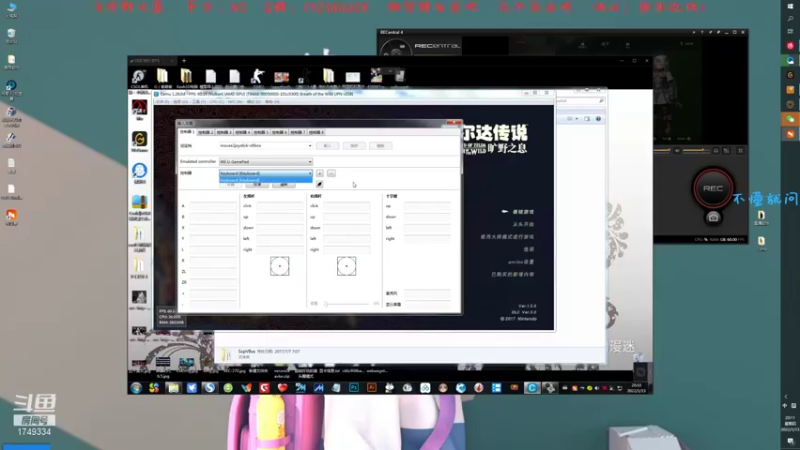Open the red G icon on the taskbar

coord(264,388)
